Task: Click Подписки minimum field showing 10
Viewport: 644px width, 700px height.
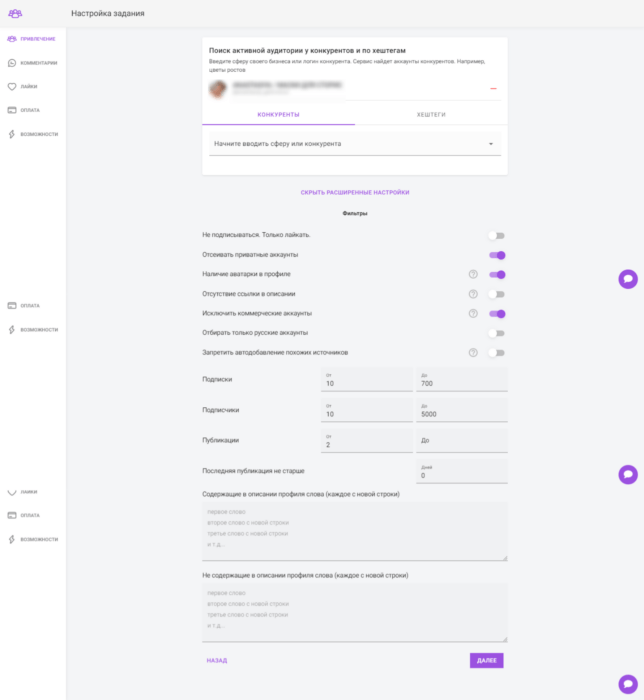Action: coord(367,379)
